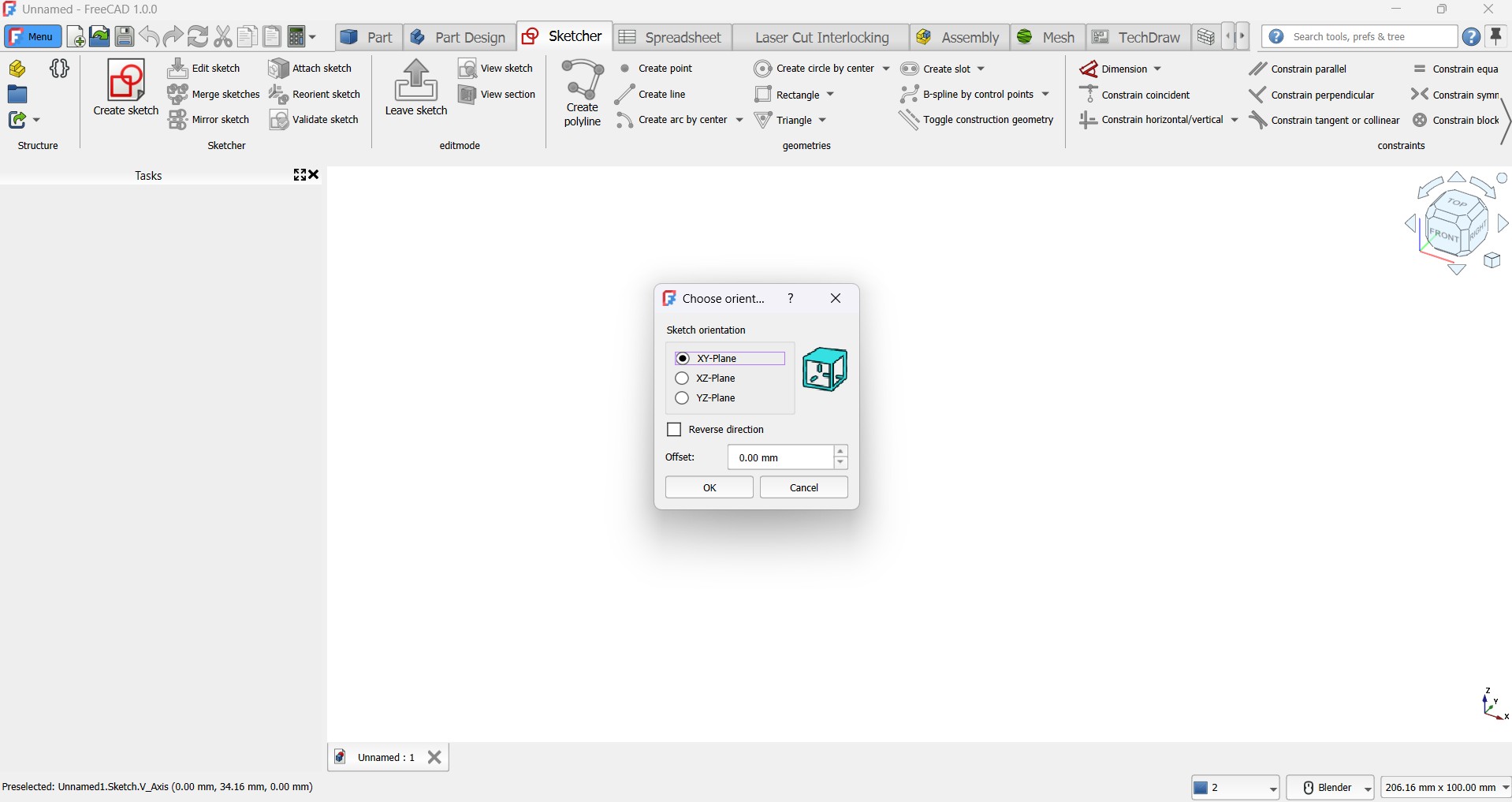Expand B-spline tool dropdown arrow

pos(1046,94)
